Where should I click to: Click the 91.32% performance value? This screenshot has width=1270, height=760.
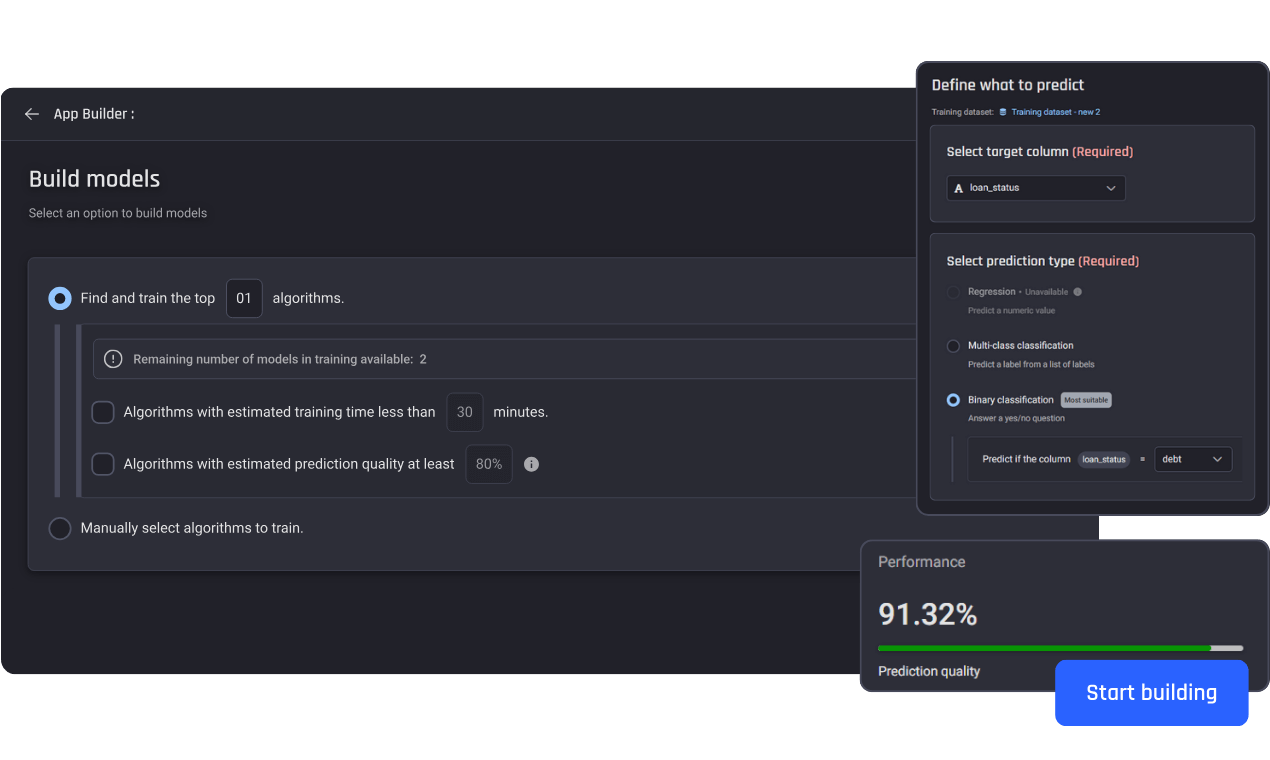pyautogui.click(x=927, y=614)
